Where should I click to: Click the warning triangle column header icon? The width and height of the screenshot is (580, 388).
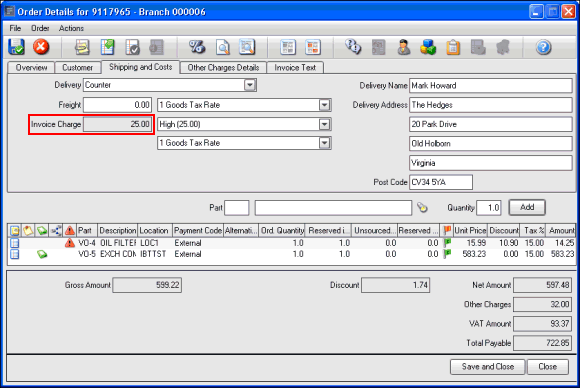(x=70, y=231)
